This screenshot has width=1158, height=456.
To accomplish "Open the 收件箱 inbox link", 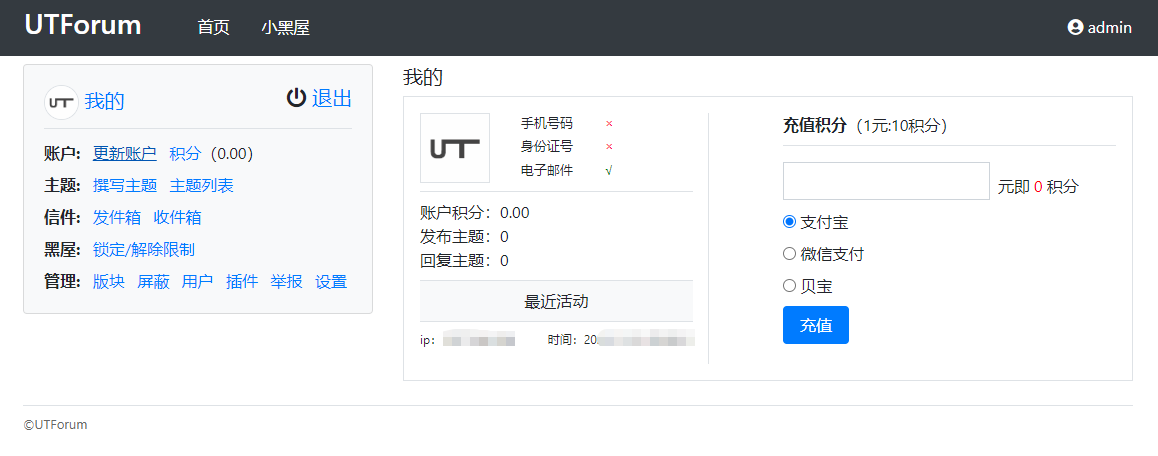I will 177,218.
